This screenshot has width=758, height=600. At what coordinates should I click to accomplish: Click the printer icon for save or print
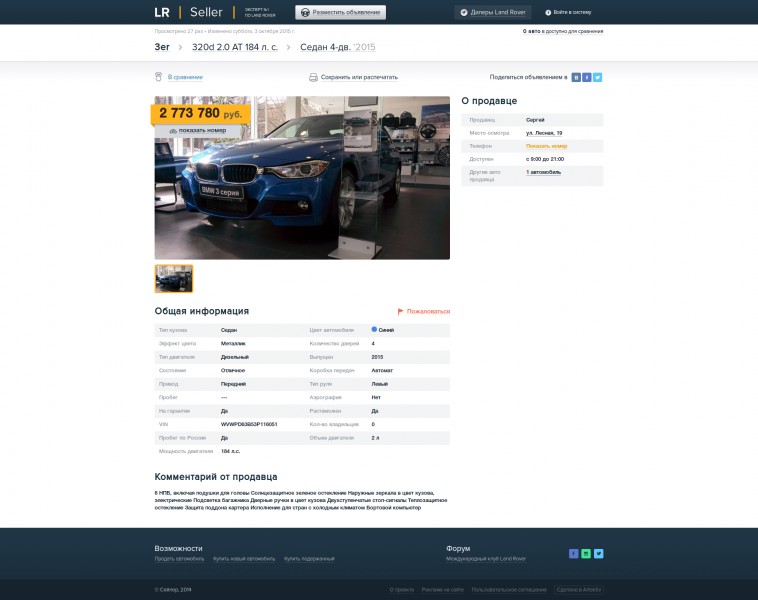(313, 77)
